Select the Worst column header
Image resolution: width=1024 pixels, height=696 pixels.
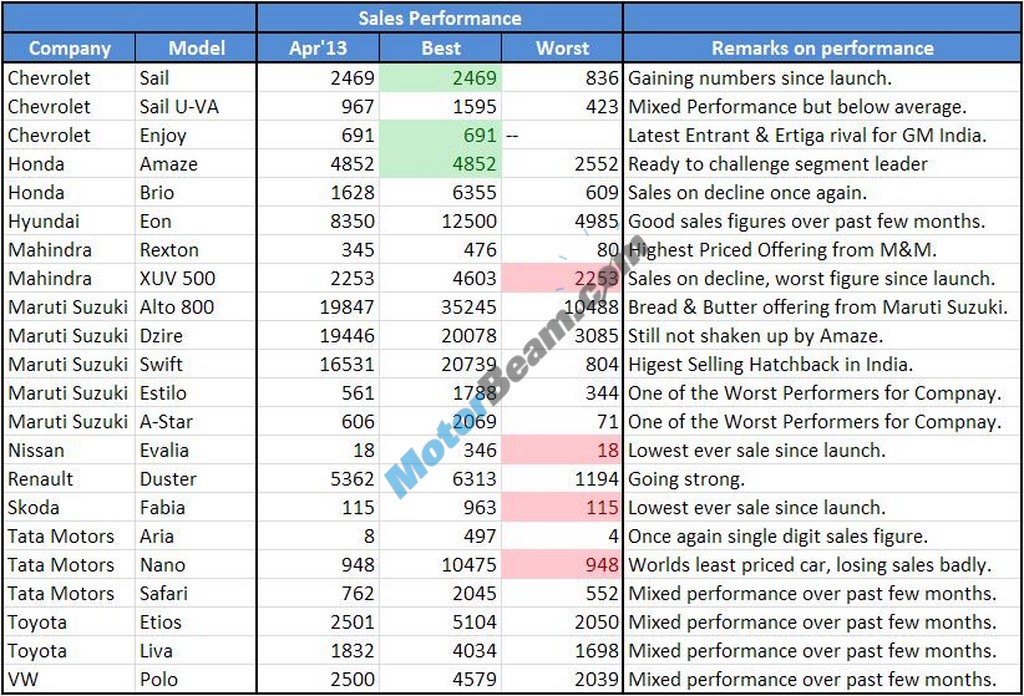pyautogui.click(x=562, y=48)
